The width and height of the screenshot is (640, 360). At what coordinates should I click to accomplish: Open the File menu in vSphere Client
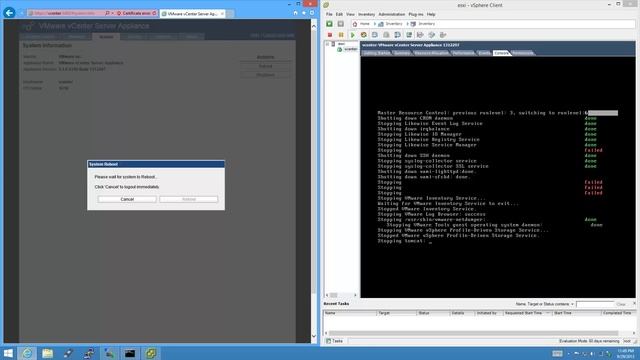click(329, 14)
